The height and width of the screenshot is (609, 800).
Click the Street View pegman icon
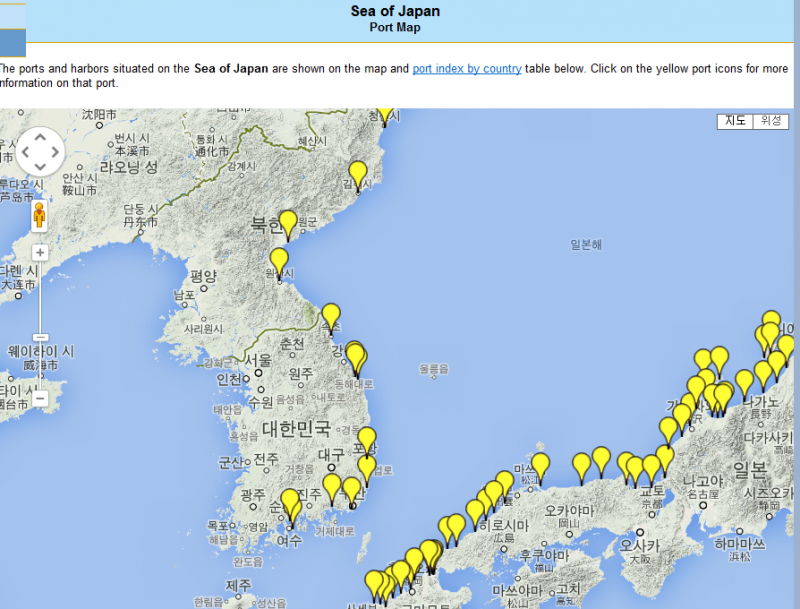(40, 216)
